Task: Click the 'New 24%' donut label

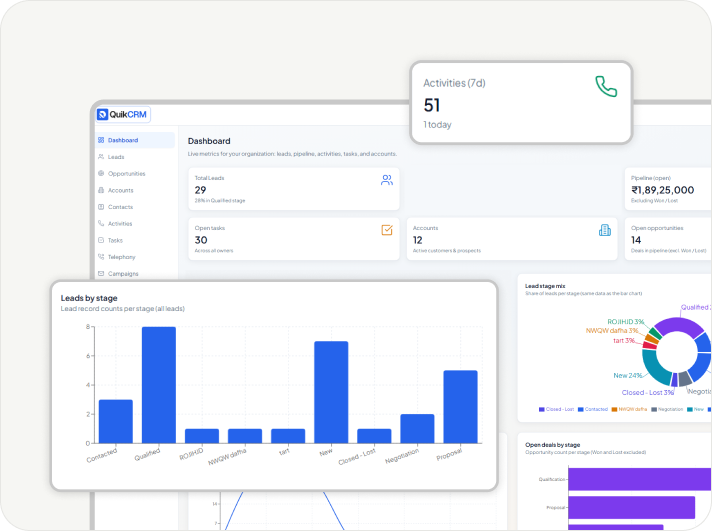Action: 628,376
